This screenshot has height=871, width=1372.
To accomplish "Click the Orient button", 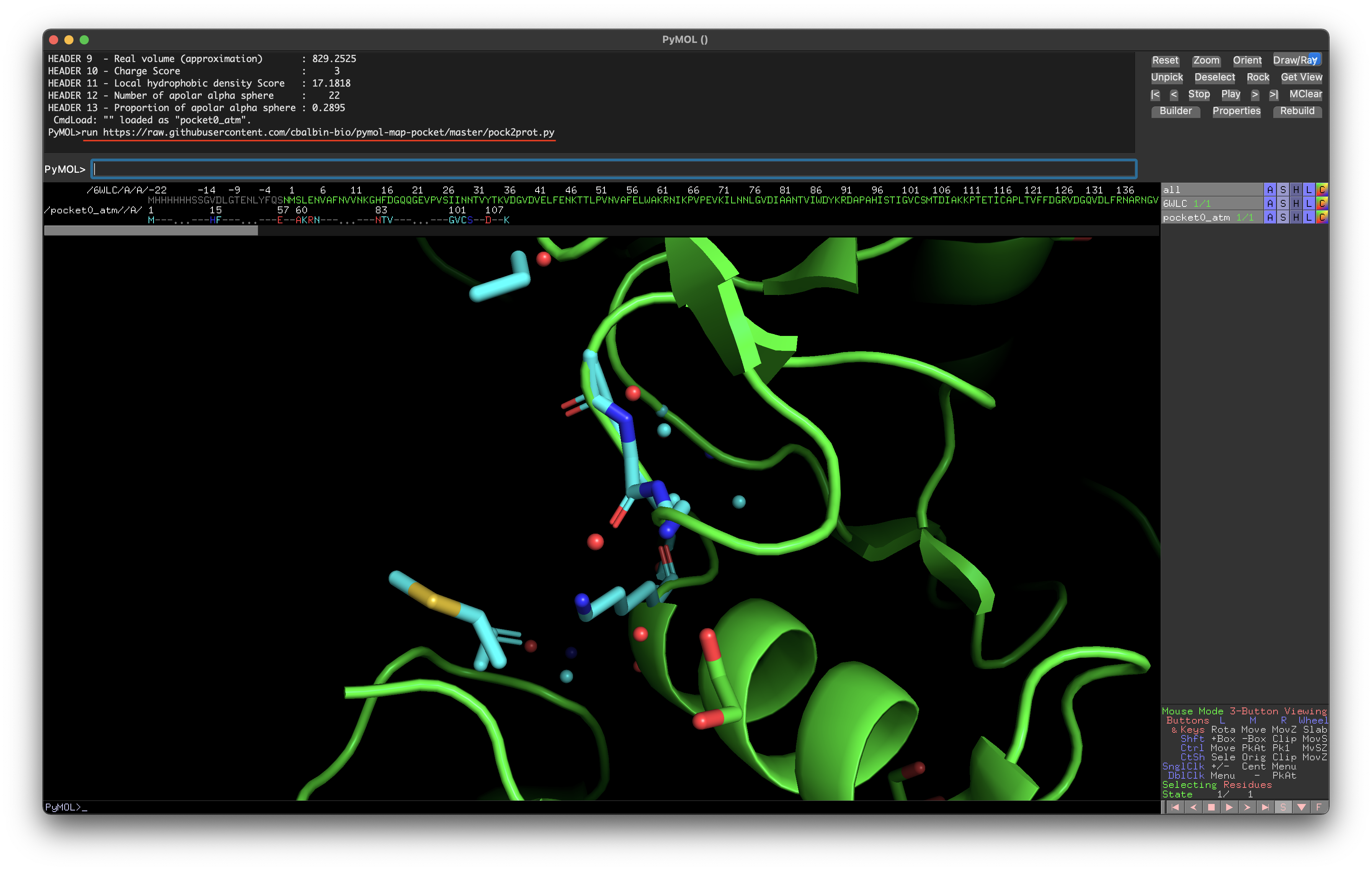I will 1247,61.
